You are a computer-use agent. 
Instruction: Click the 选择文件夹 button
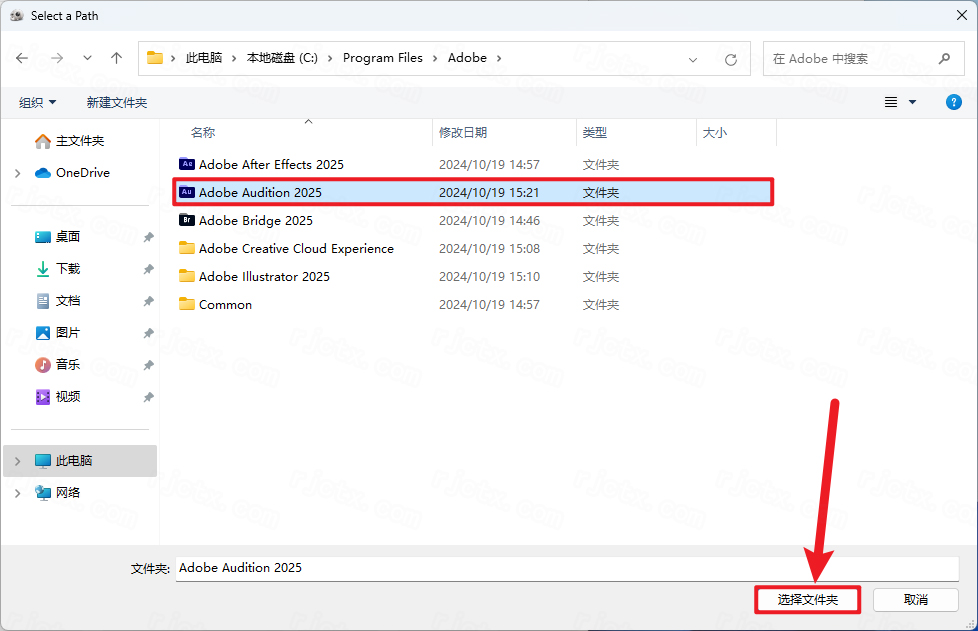(807, 600)
